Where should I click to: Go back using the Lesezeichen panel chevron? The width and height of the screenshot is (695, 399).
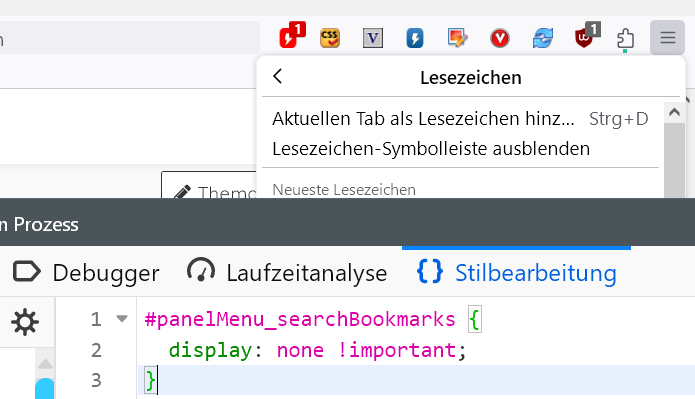coord(278,76)
